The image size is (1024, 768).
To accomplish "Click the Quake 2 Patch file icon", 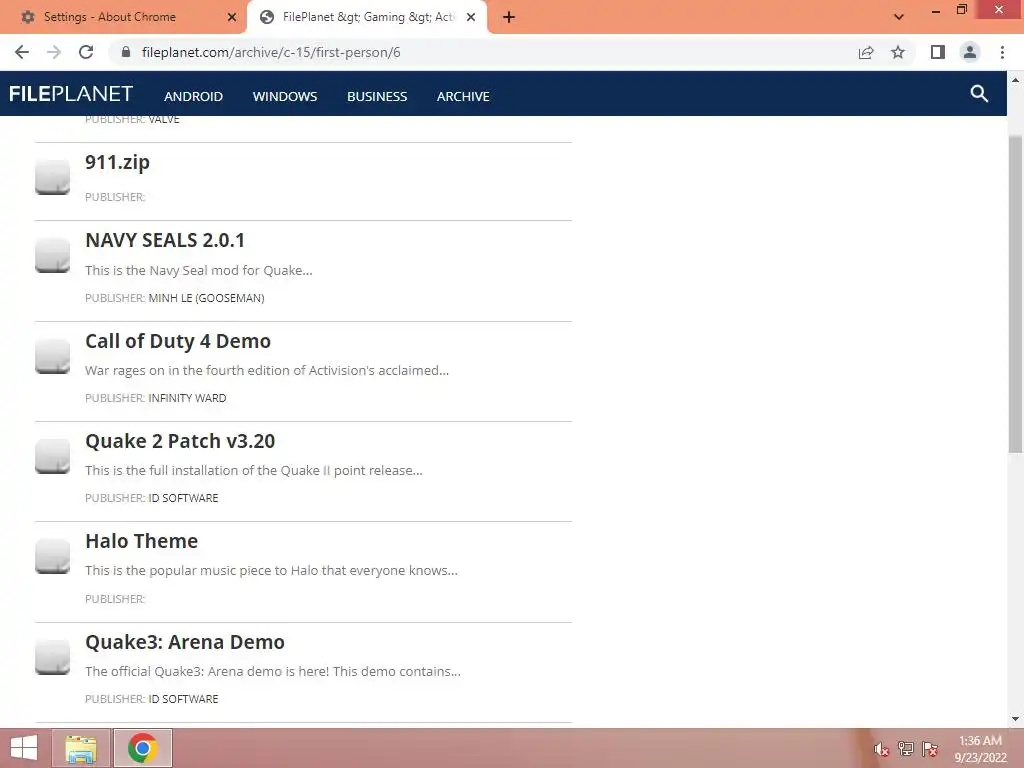I will (x=52, y=456).
